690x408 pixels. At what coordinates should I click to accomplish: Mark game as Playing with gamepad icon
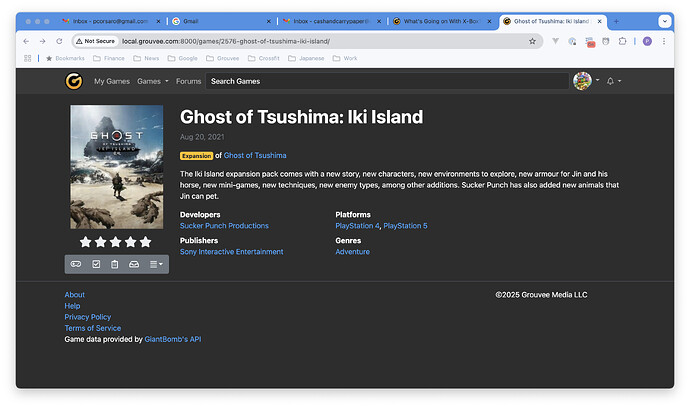click(x=76, y=264)
